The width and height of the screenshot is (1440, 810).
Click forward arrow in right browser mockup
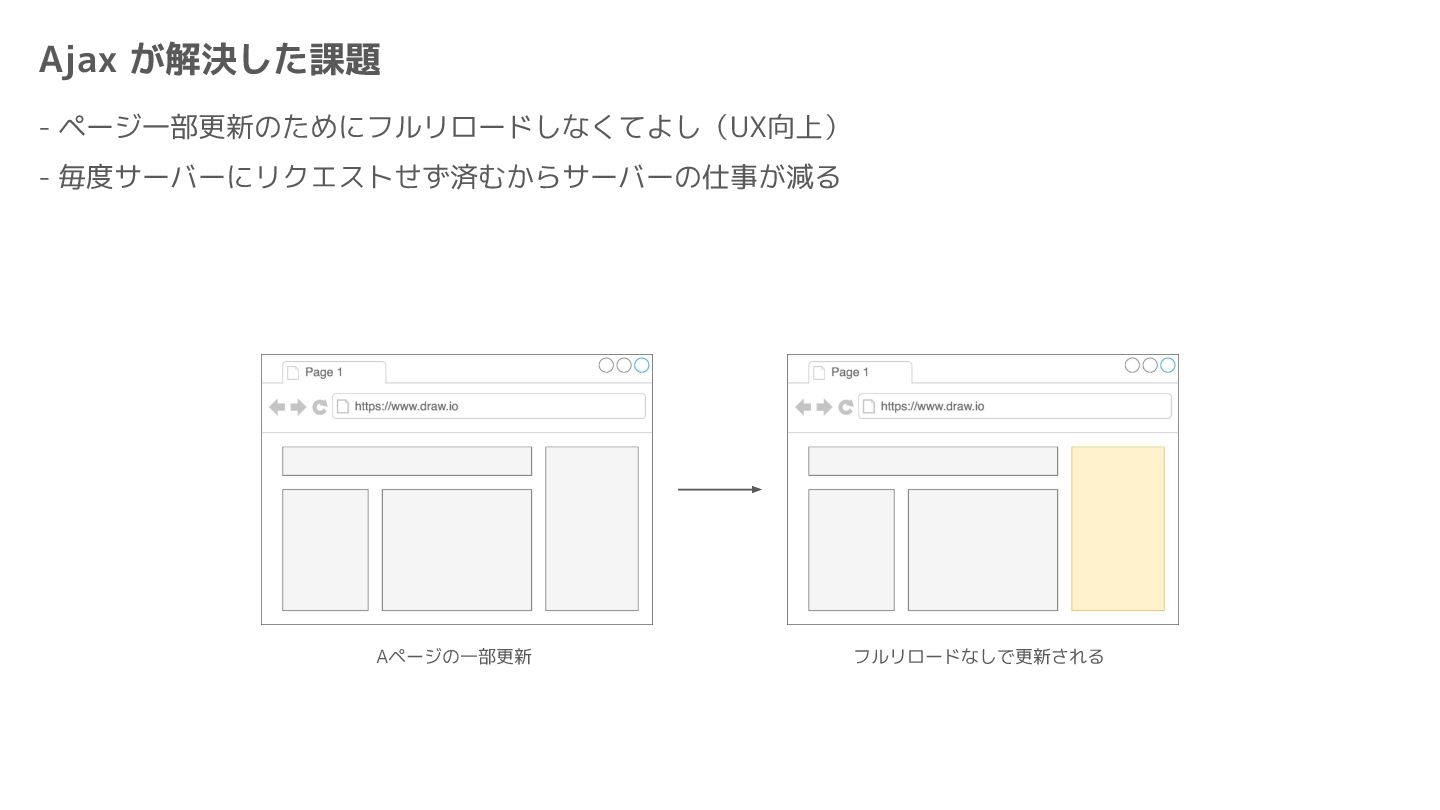[824, 407]
